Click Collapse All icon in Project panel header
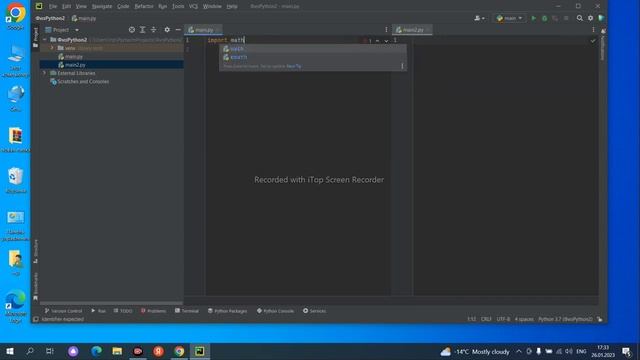Viewport: 640px width, 360px height. point(153,30)
